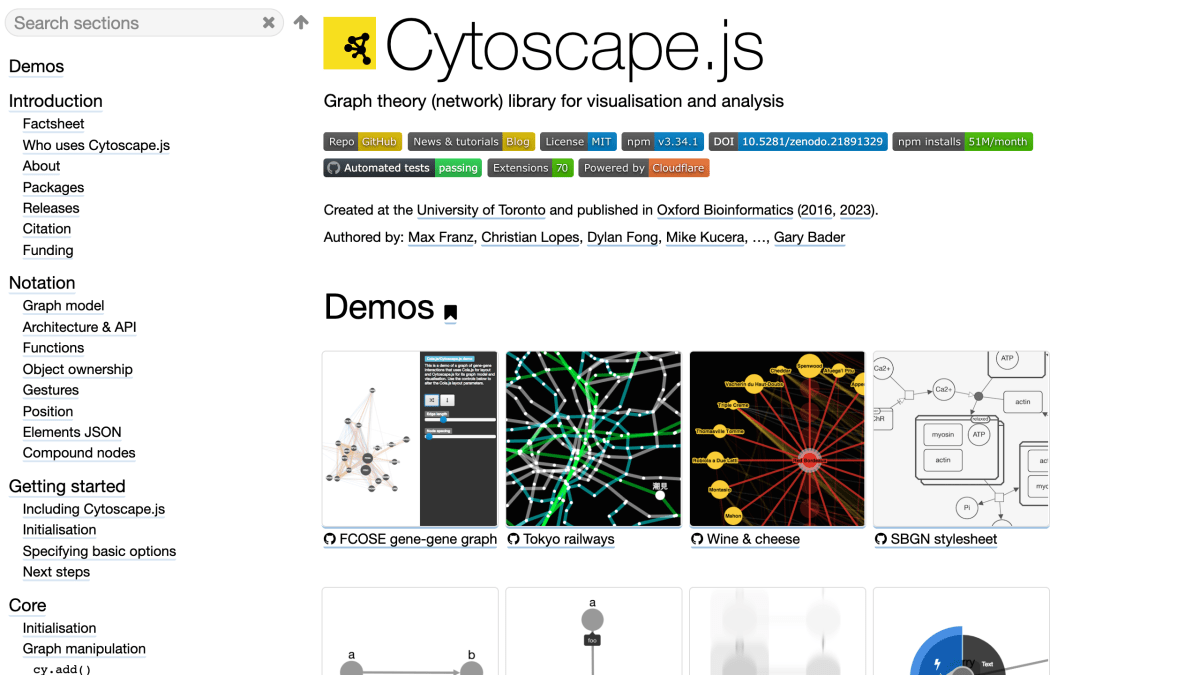The width and height of the screenshot is (1200, 675).
Task: Clear the search sections field
Action: click(x=269, y=23)
